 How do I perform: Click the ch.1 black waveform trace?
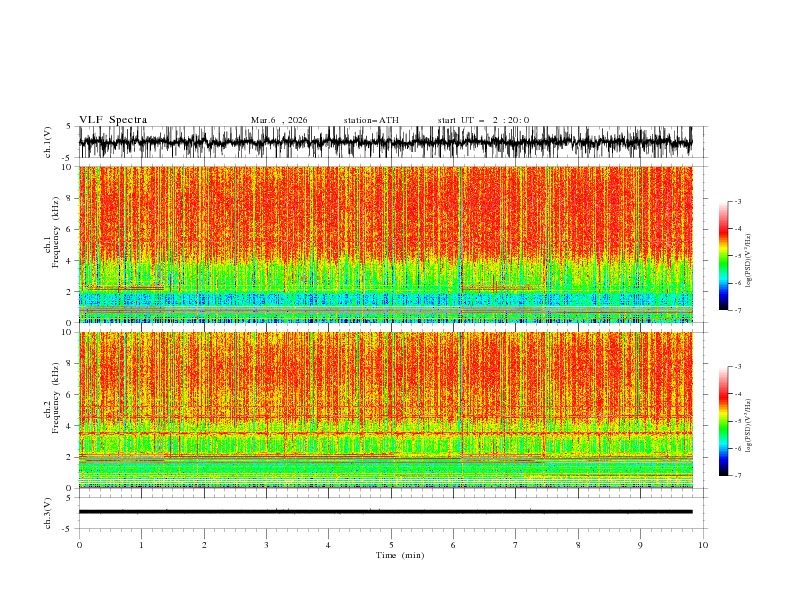(385, 142)
